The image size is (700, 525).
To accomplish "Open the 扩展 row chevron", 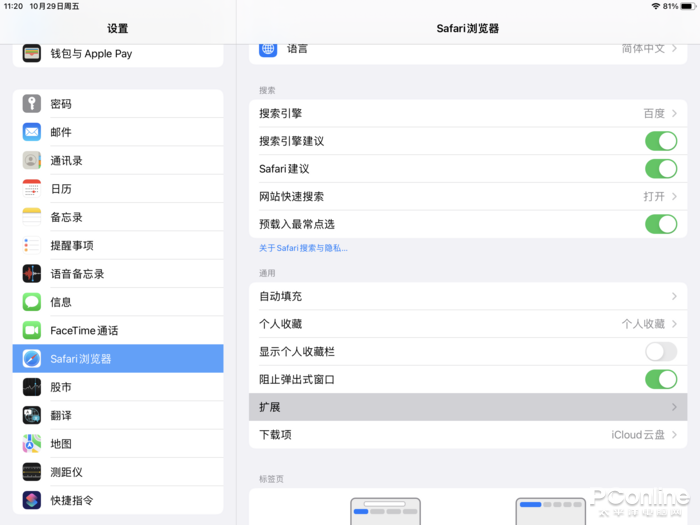I will click(674, 407).
